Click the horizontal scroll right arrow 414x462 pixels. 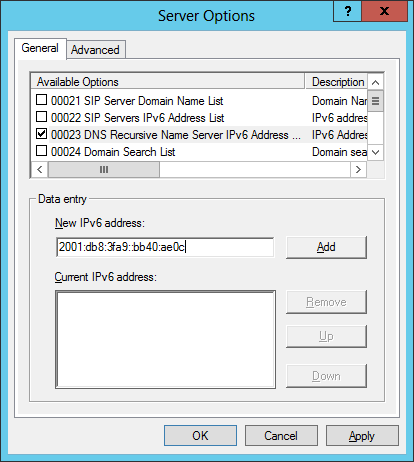[358, 170]
